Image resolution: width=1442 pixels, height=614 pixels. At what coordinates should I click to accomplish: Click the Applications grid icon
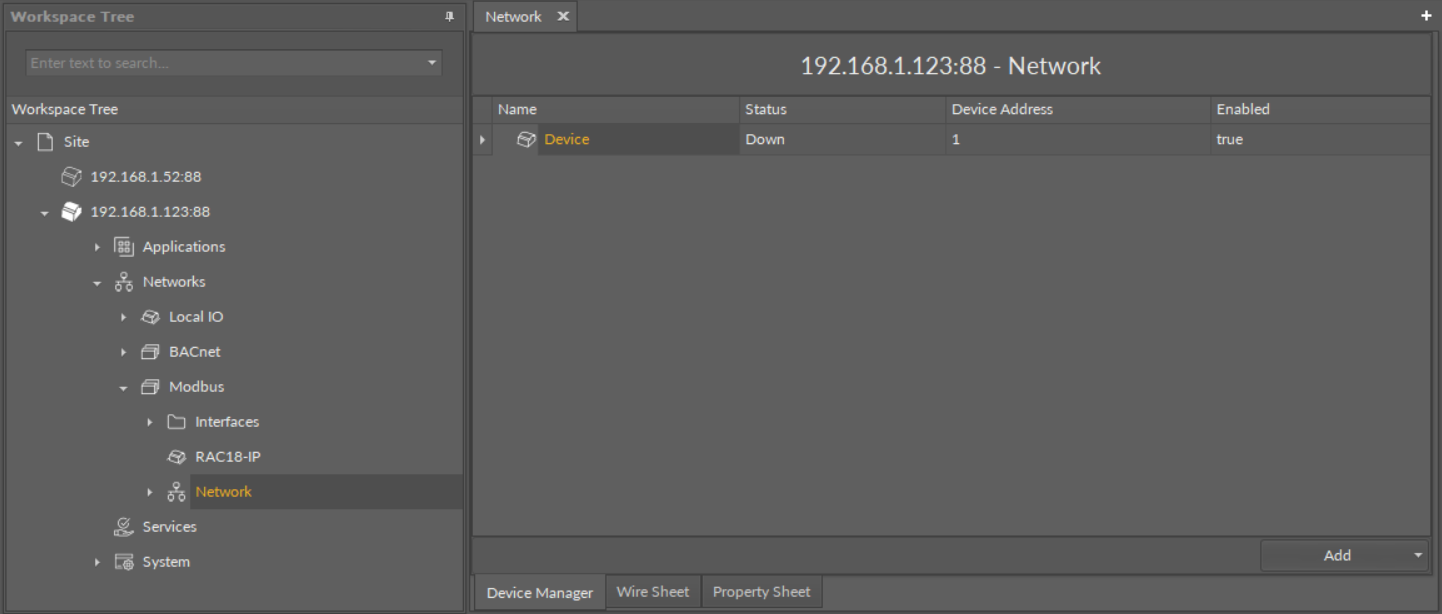124,247
